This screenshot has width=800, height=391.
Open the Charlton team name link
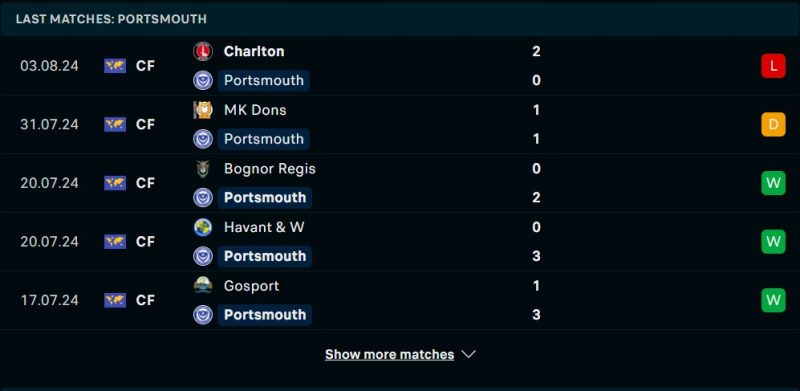pyautogui.click(x=254, y=52)
